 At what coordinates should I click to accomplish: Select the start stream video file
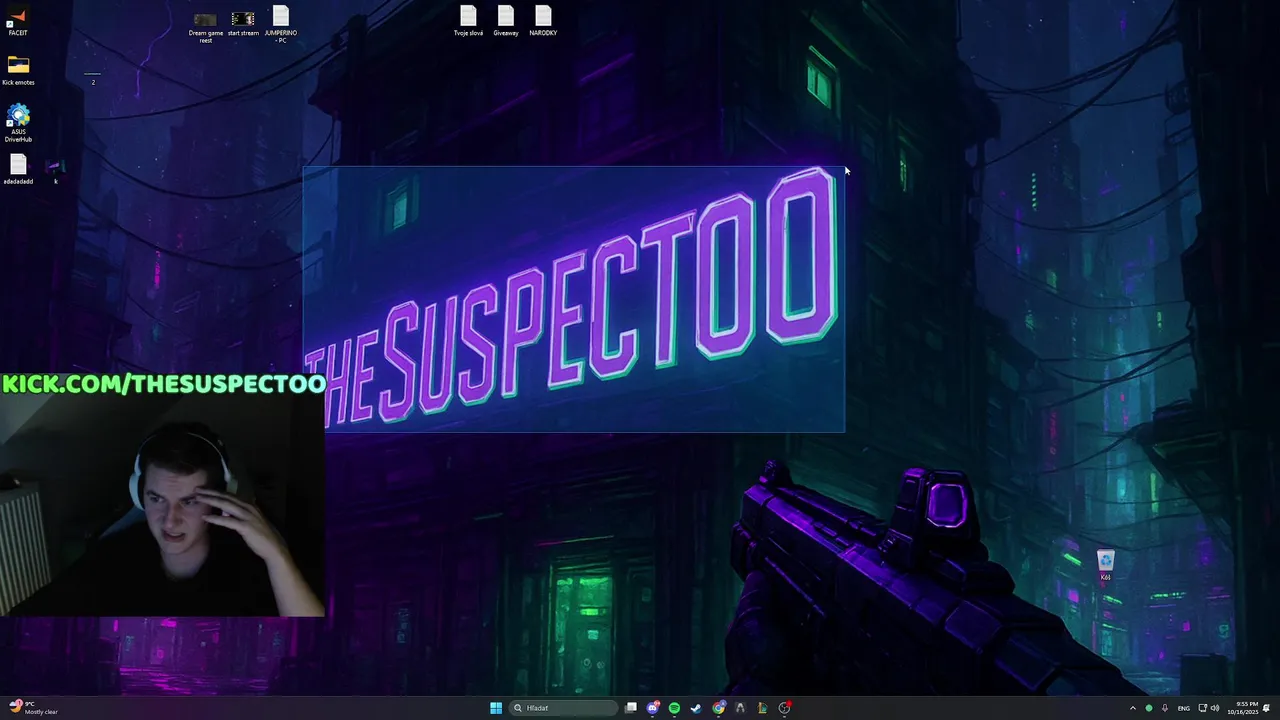pyautogui.click(x=243, y=24)
